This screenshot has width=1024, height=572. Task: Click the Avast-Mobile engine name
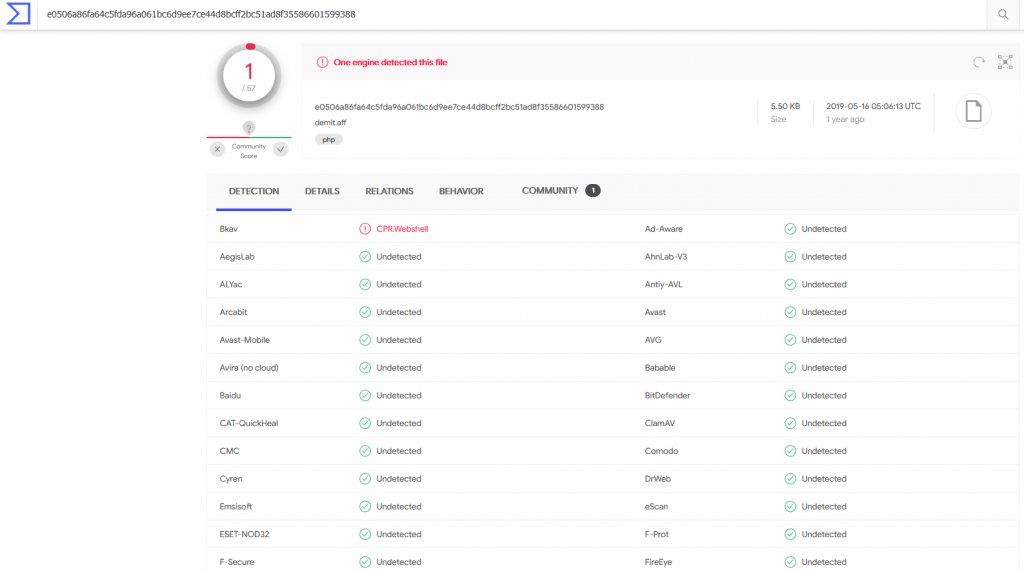pyautogui.click(x=244, y=340)
